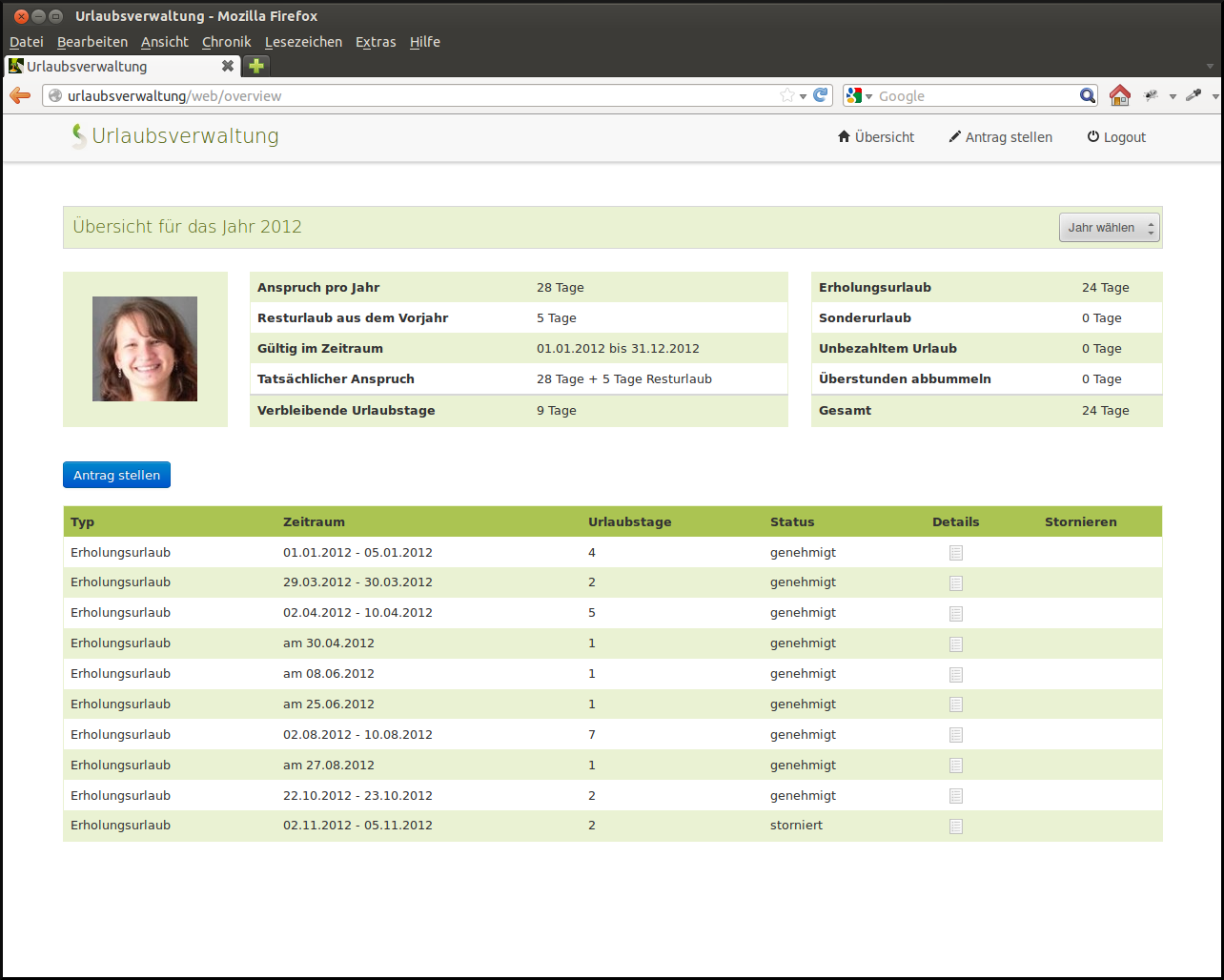Click the '02.08.2012 - 10.08.2012' date cell
The width and height of the screenshot is (1224, 980).
tap(357, 735)
